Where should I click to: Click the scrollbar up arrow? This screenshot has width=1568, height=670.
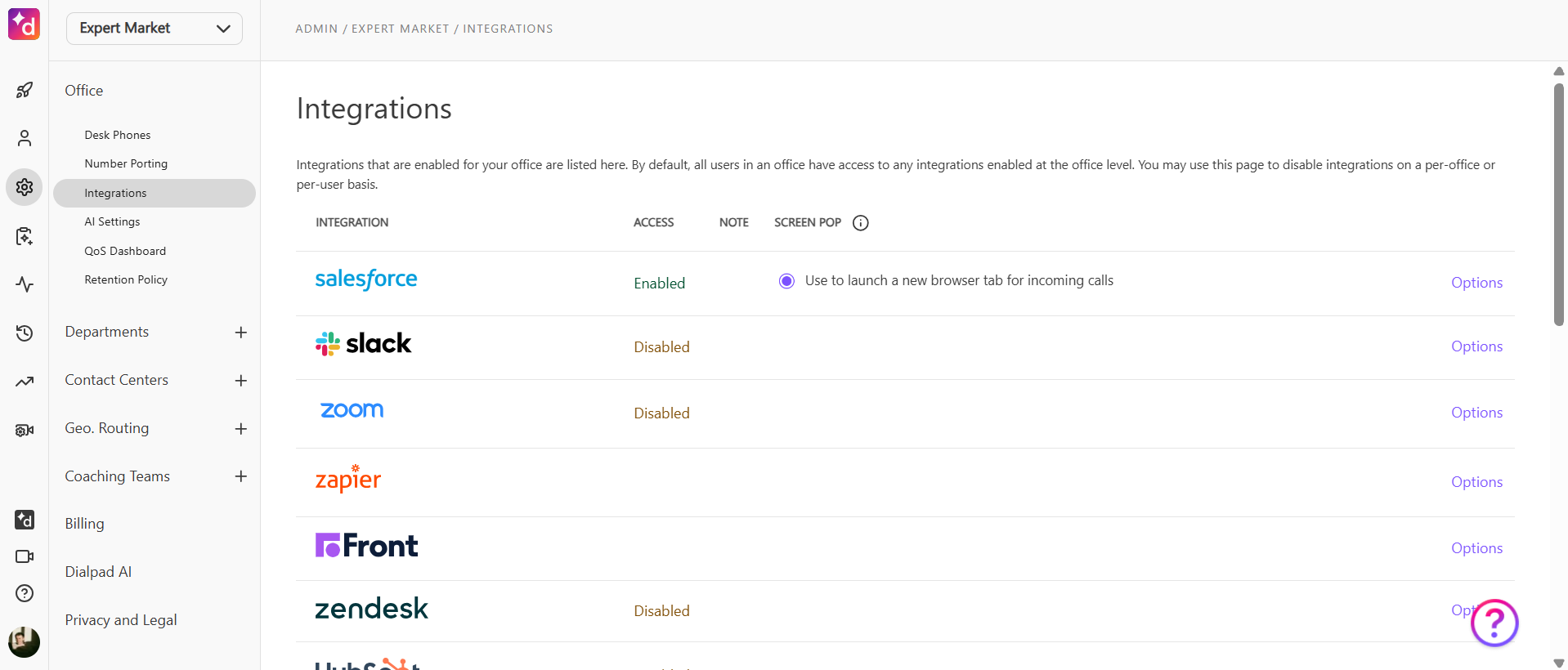[1559, 71]
